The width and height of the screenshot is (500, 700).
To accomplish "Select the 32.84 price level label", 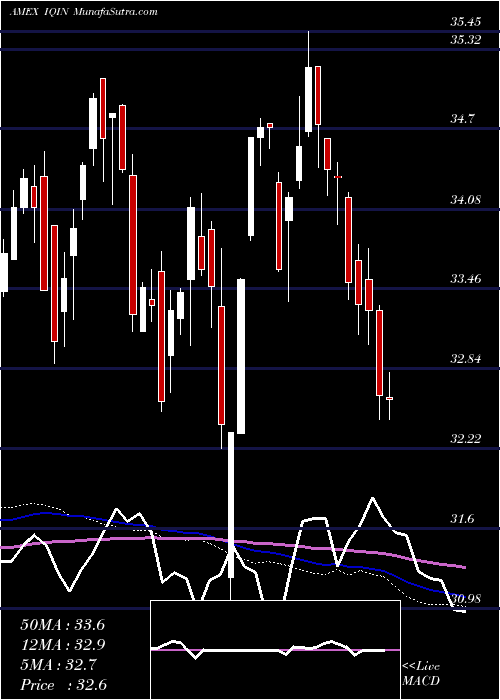I will click(465, 358).
